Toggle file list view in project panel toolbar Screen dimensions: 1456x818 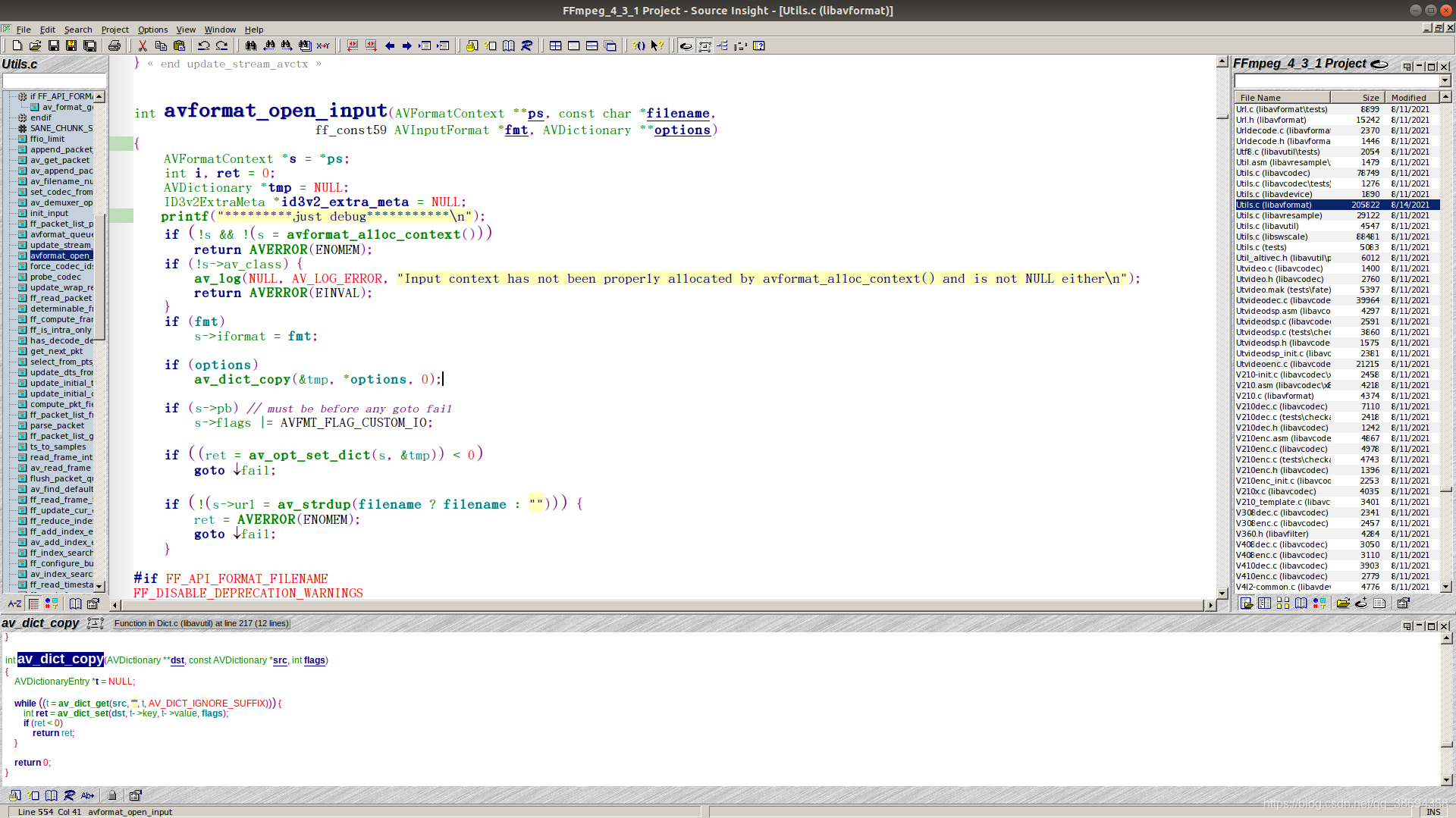(1246, 603)
